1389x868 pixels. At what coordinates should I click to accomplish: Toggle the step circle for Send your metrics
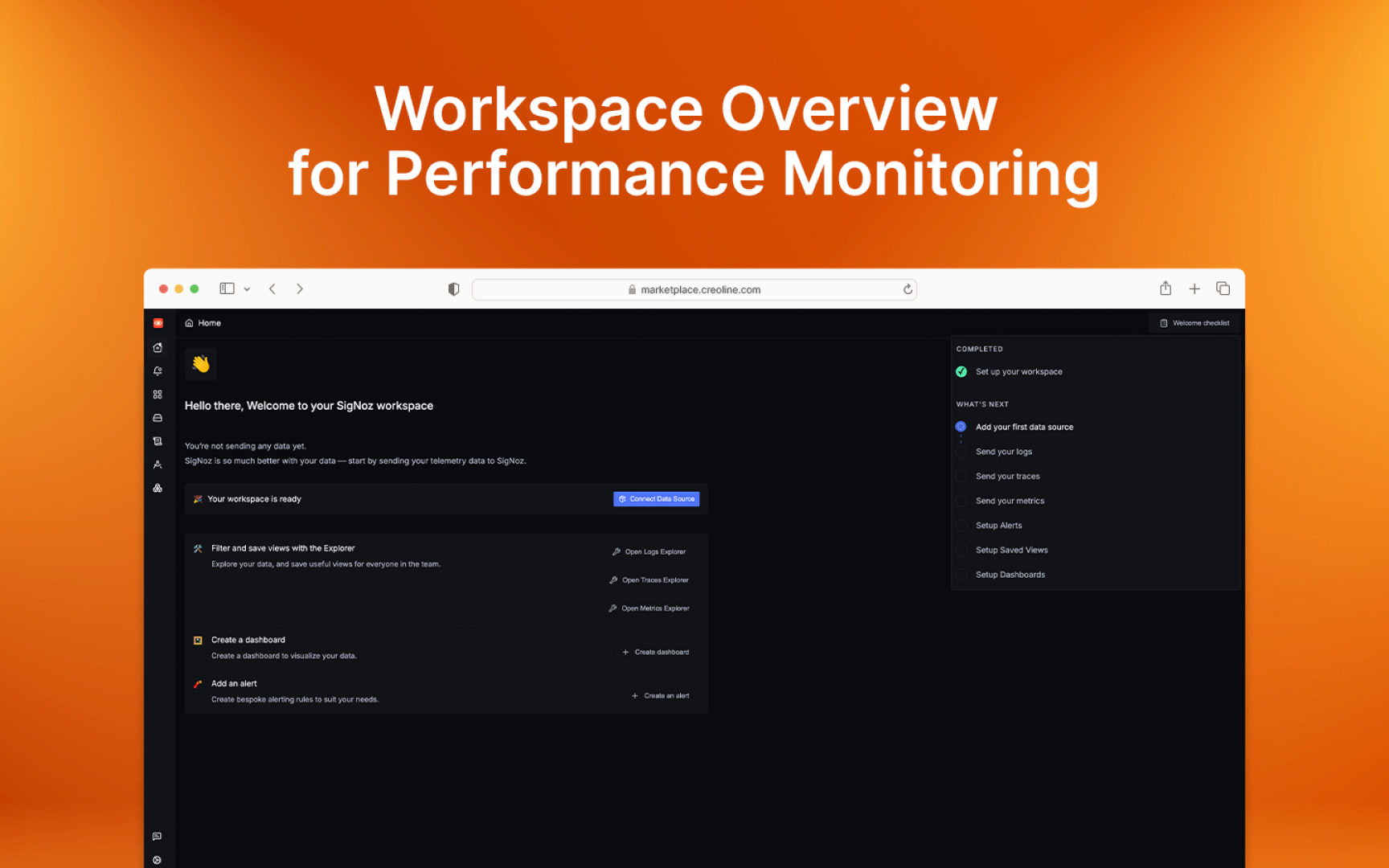point(961,501)
